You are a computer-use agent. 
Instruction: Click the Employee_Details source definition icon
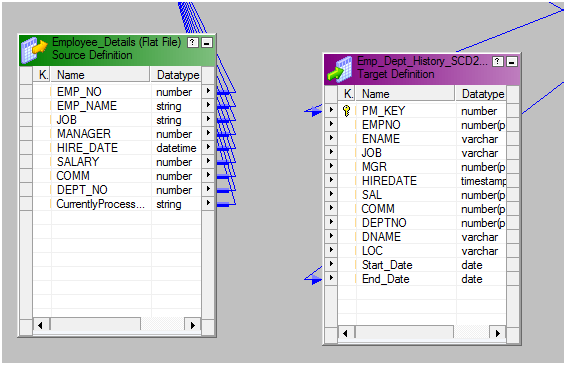[x=34, y=50]
